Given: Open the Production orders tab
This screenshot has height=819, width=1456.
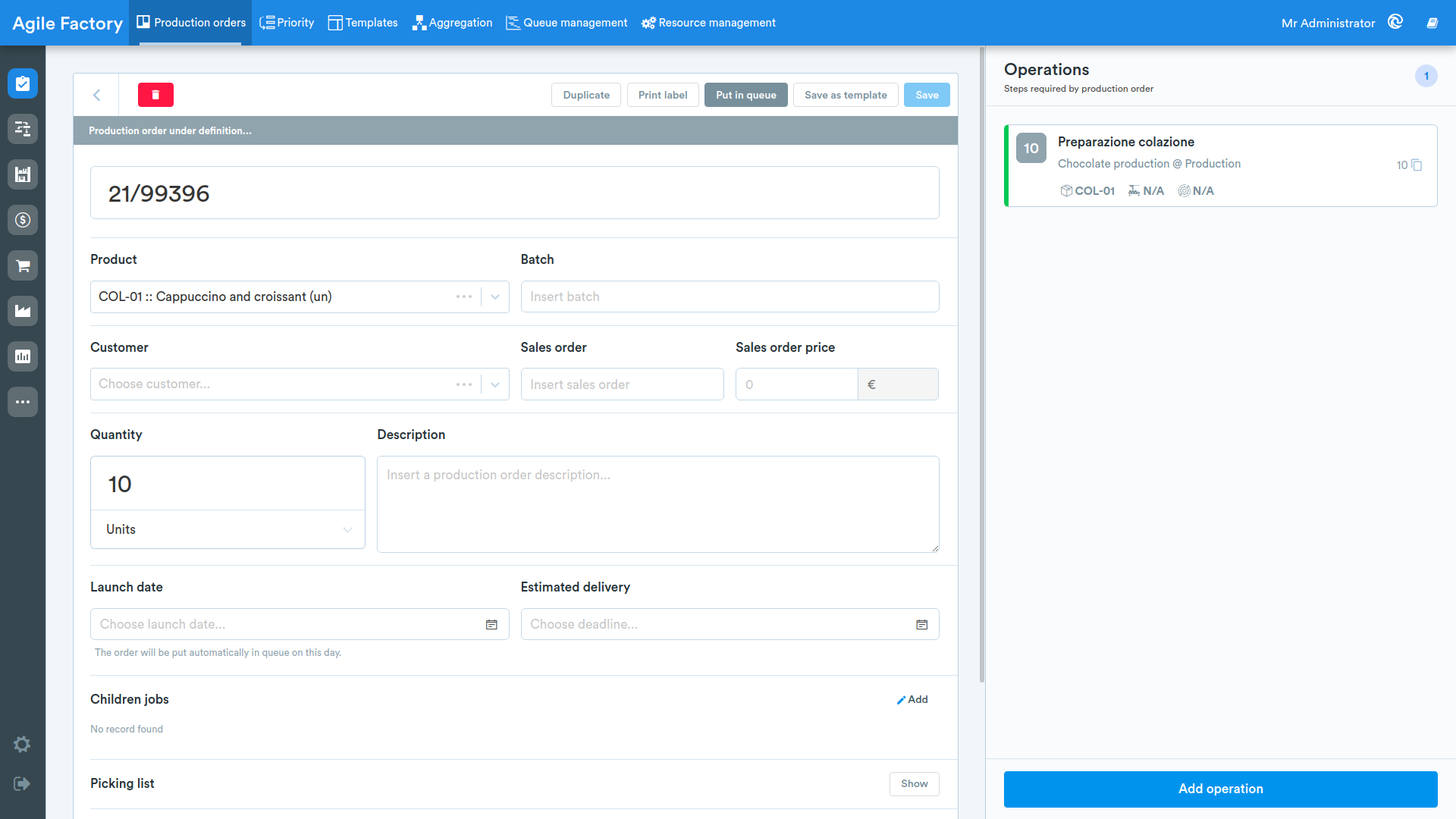Looking at the screenshot, I should pyautogui.click(x=191, y=23).
